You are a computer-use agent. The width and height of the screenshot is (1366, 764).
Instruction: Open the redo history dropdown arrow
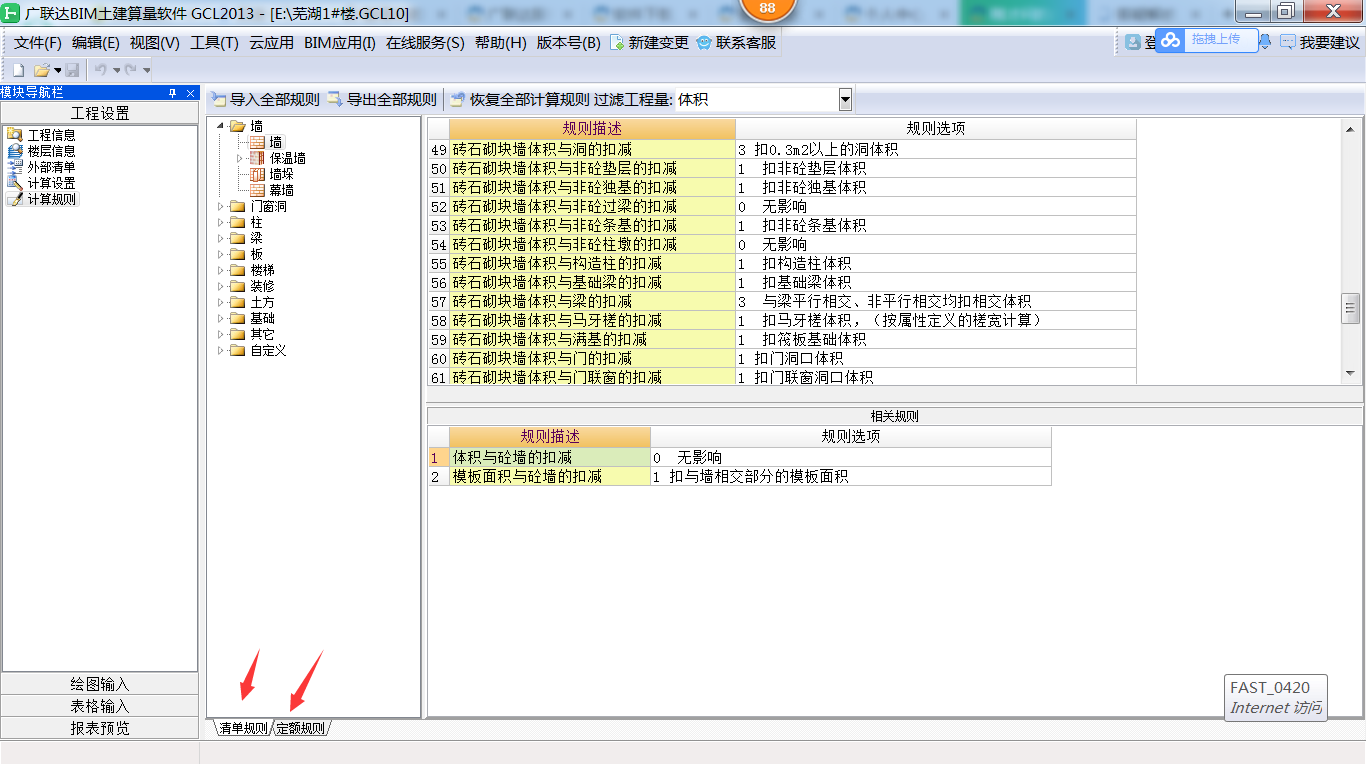(146, 70)
